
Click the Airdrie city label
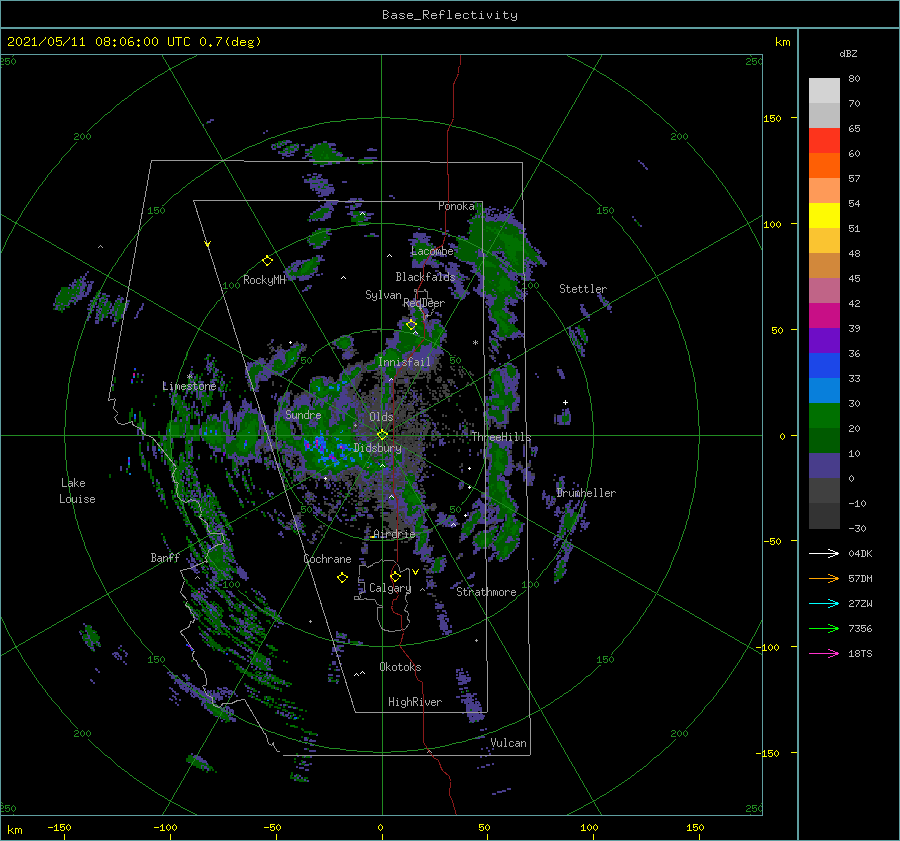click(x=394, y=534)
